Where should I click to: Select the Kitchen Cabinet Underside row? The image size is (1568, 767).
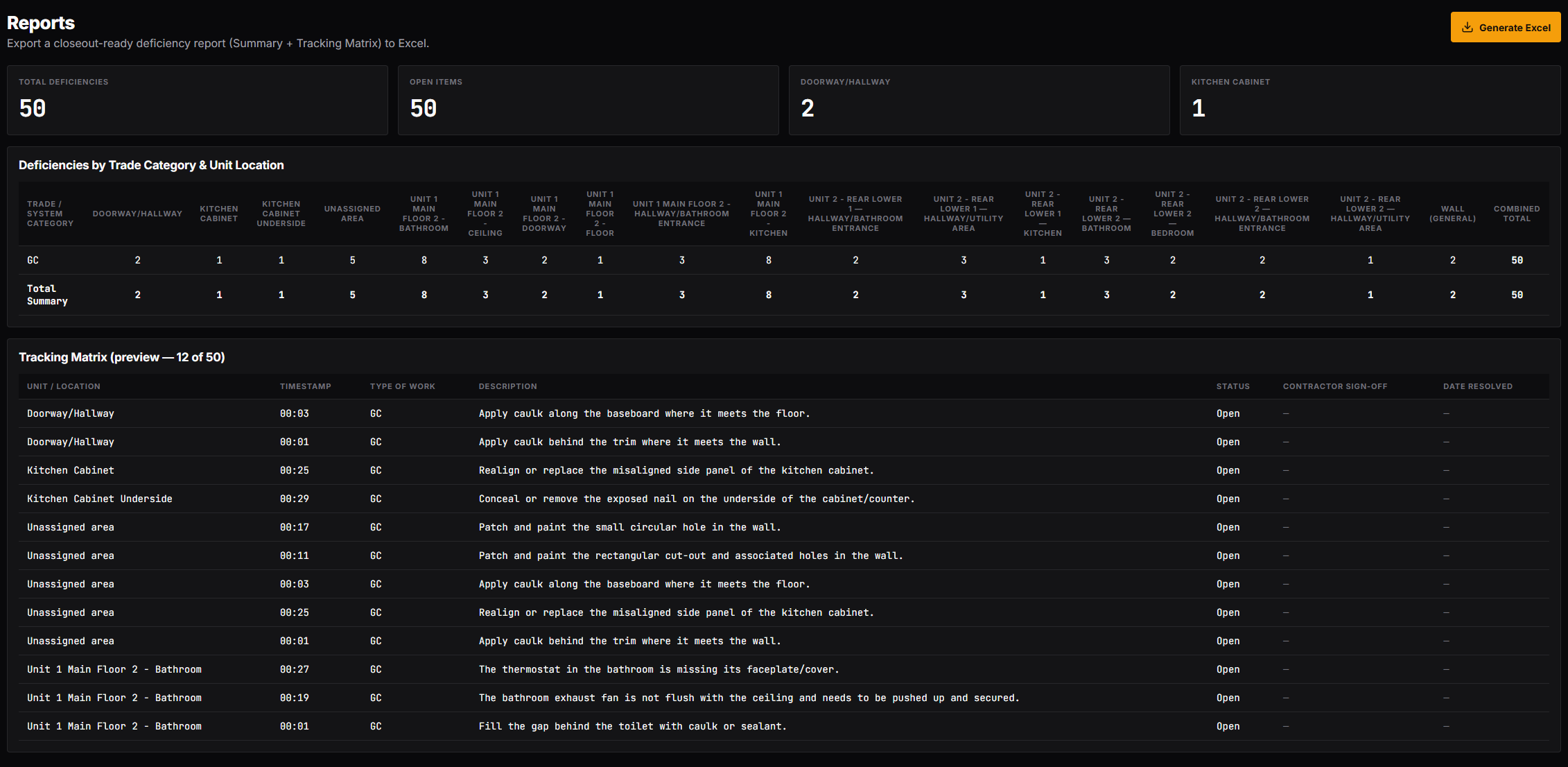pyautogui.click(x=784, y=499)
